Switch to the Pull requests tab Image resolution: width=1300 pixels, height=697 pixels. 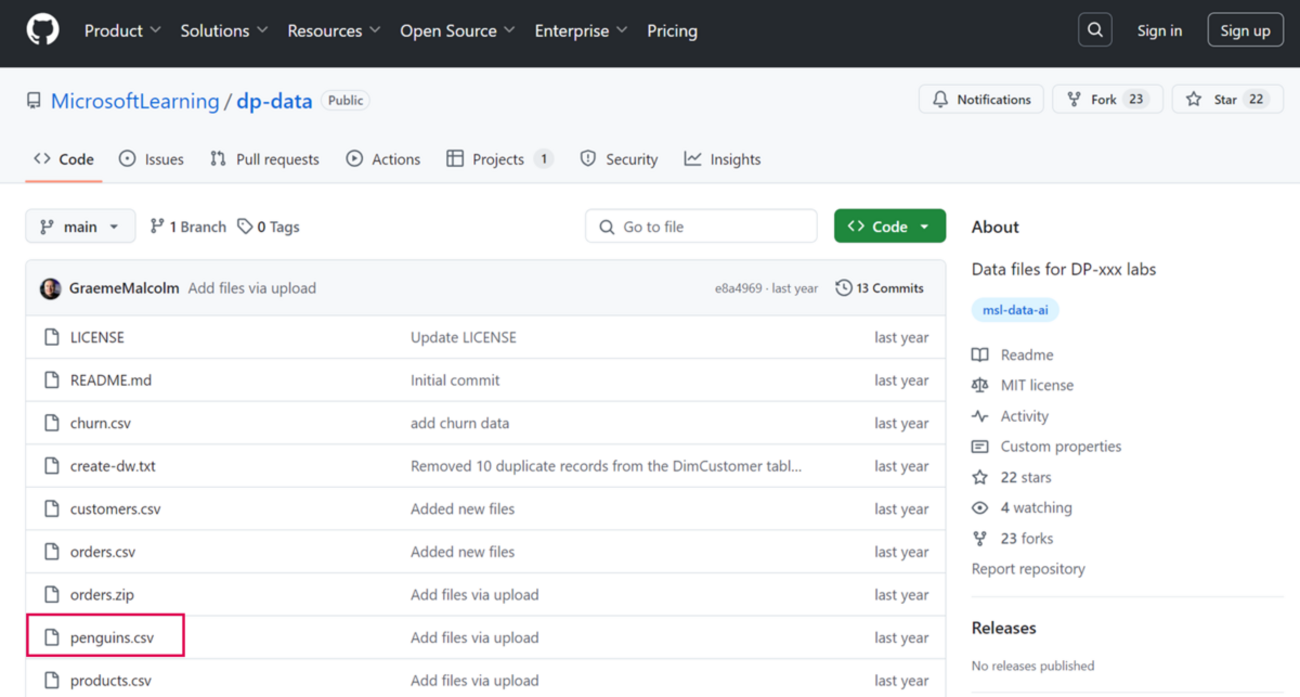pos(265,159)
